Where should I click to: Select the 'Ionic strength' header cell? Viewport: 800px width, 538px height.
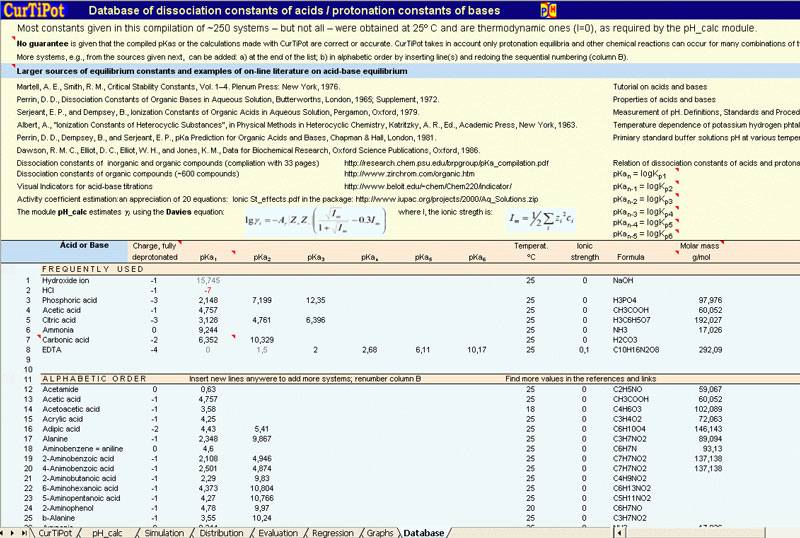(x=585, y=252)
